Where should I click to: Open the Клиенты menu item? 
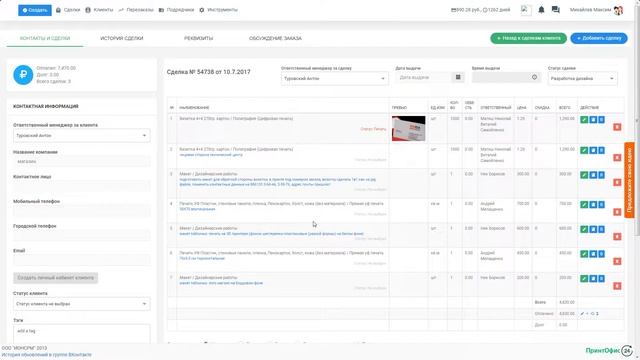(x=99, y=10)
